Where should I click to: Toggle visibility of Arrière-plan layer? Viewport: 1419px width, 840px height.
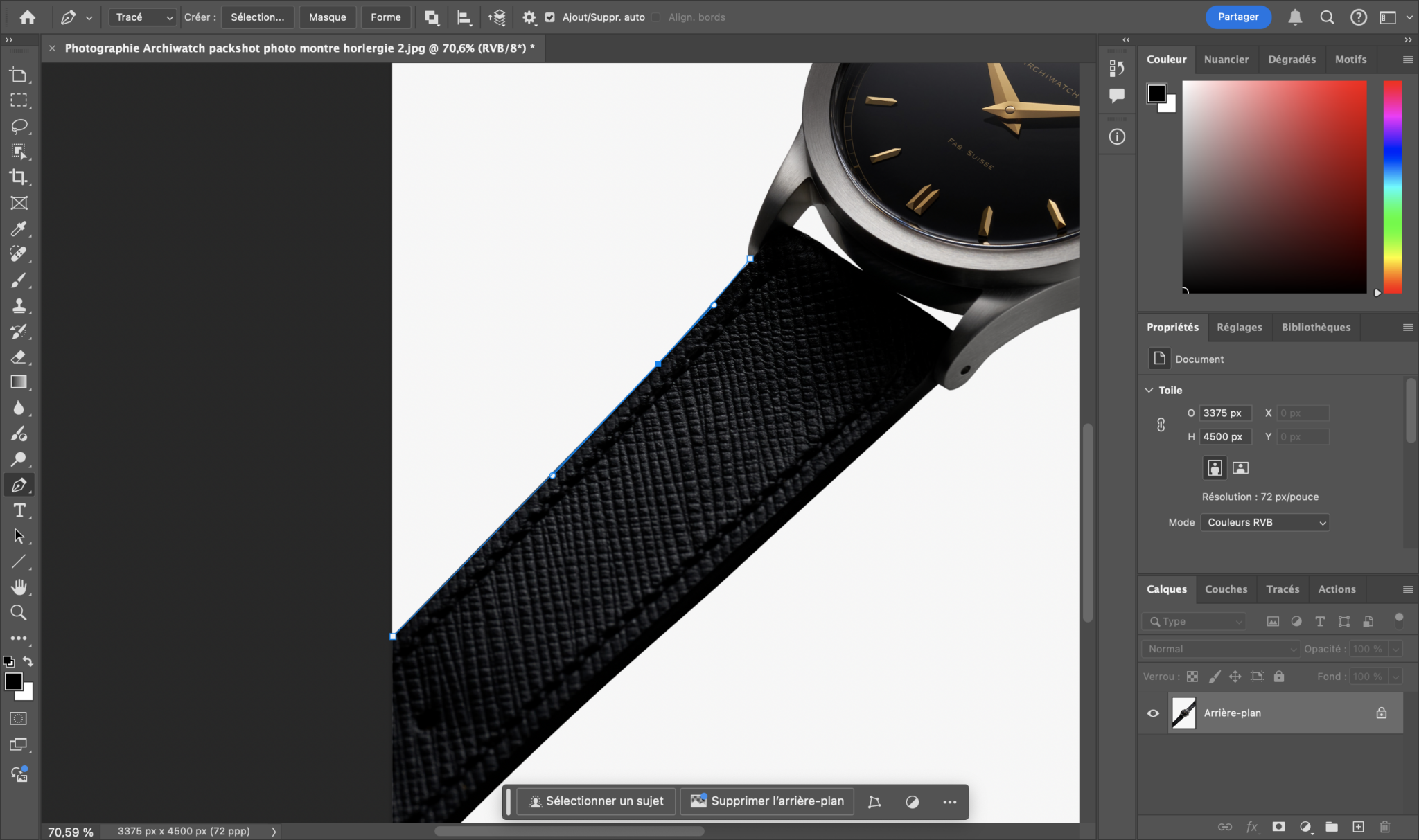[x=1153, y=713]
